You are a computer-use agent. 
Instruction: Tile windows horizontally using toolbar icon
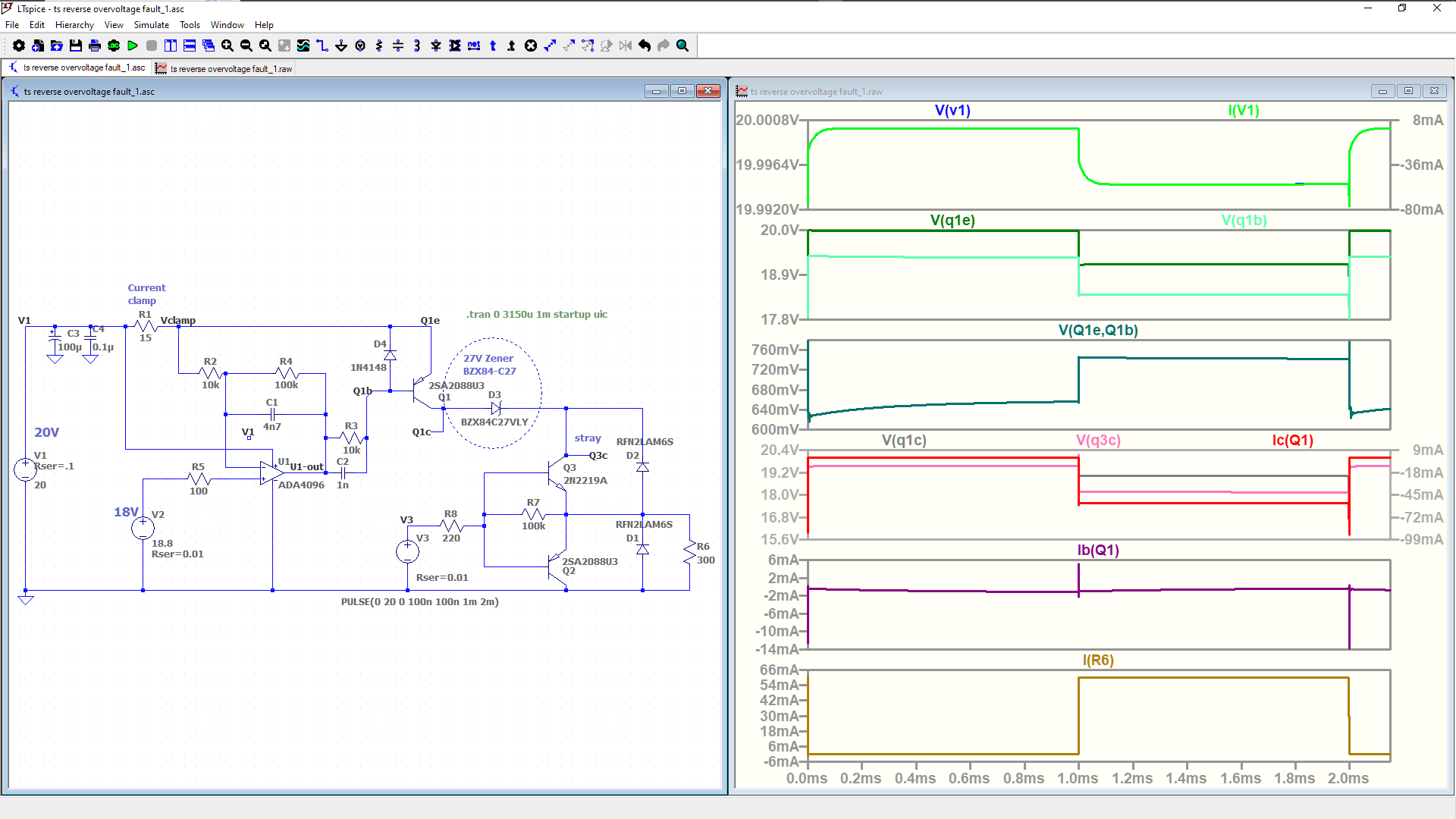[190, 45]
